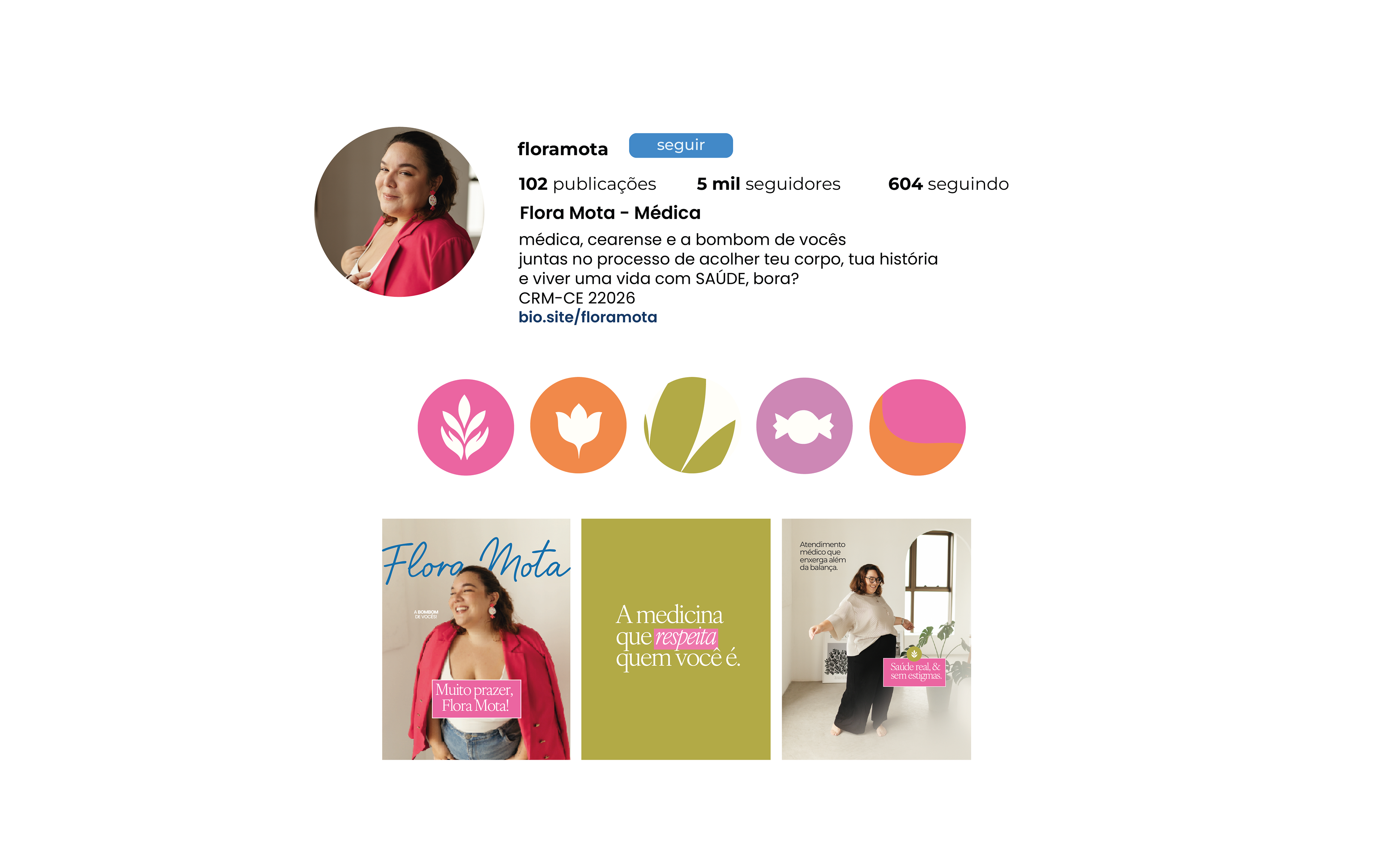Open the 604 seguindo list
Viewport: 1389px width, 868px height.
click(x=948, y=184)
